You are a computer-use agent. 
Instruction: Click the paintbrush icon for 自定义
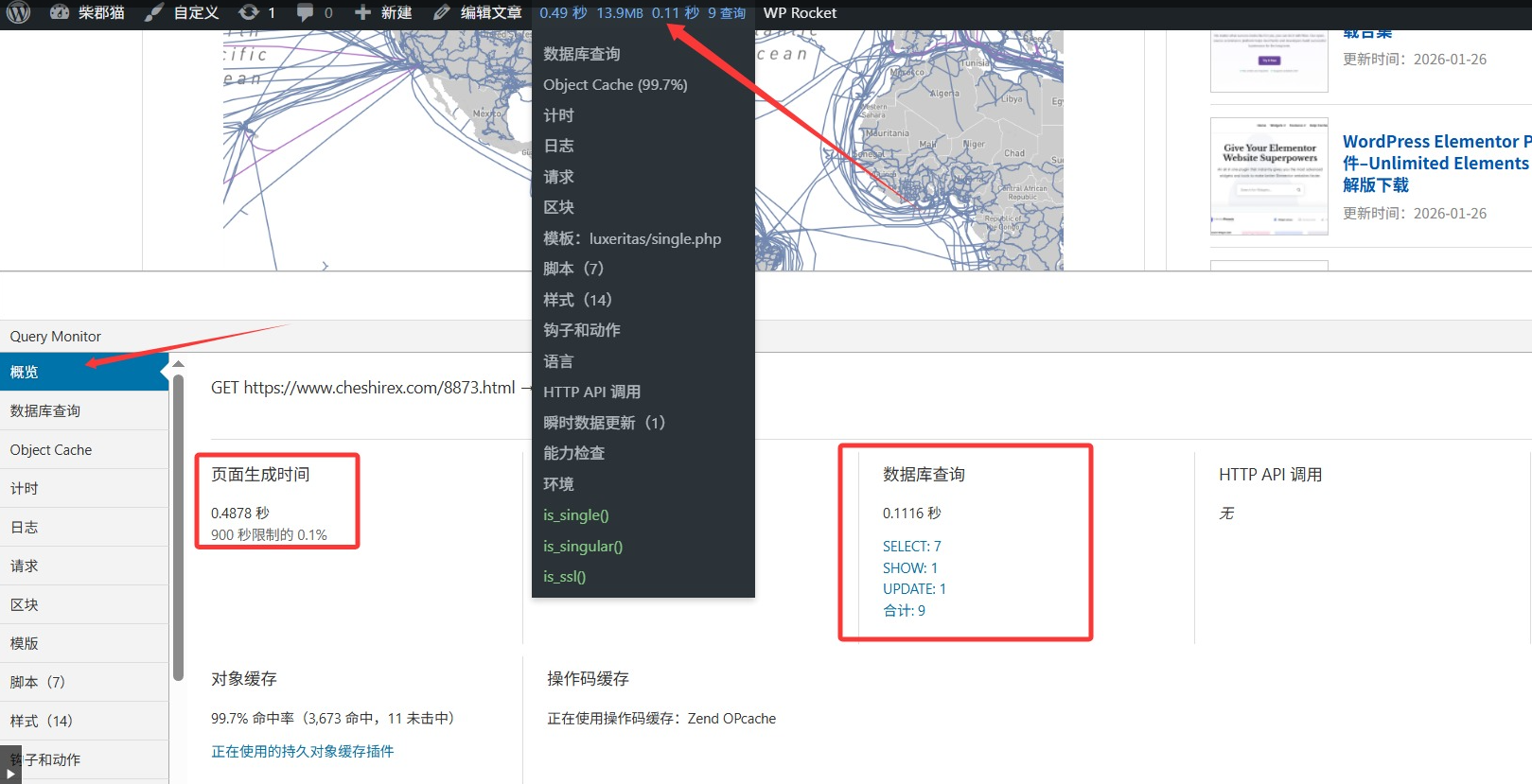[x=153, y=12]
